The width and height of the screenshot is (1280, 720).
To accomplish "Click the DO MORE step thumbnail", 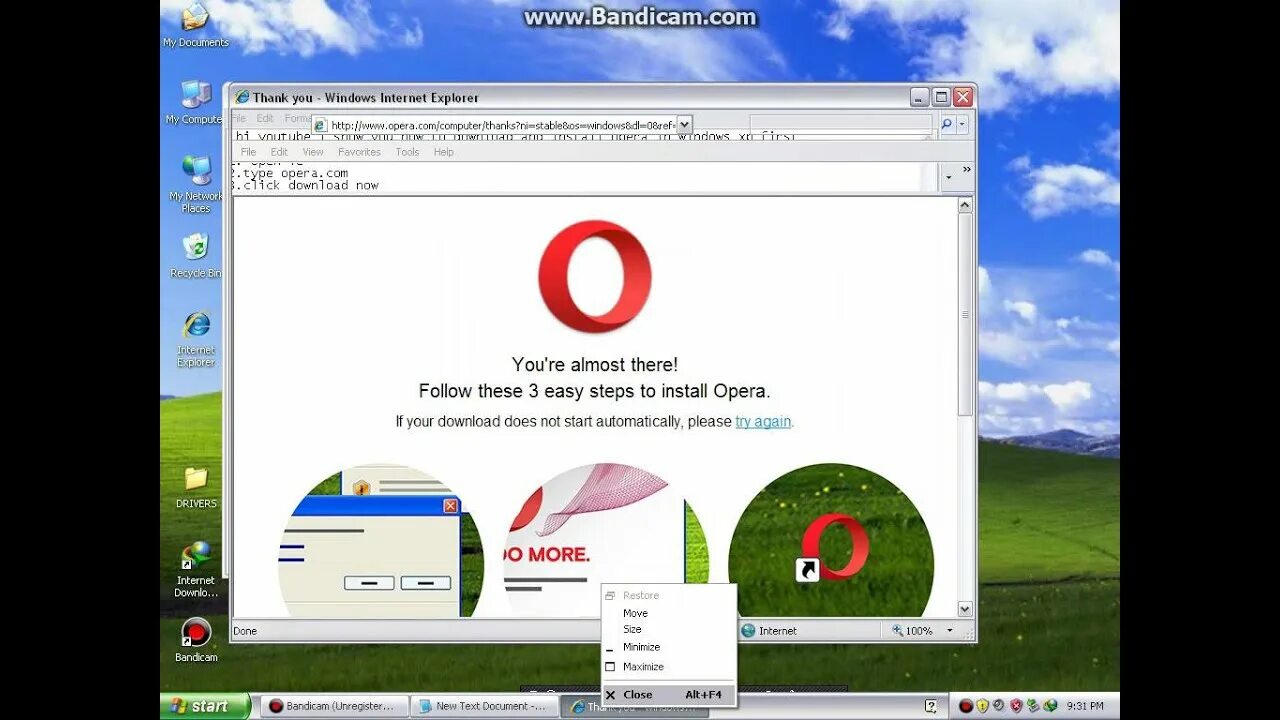I will (x=606, y=541).
